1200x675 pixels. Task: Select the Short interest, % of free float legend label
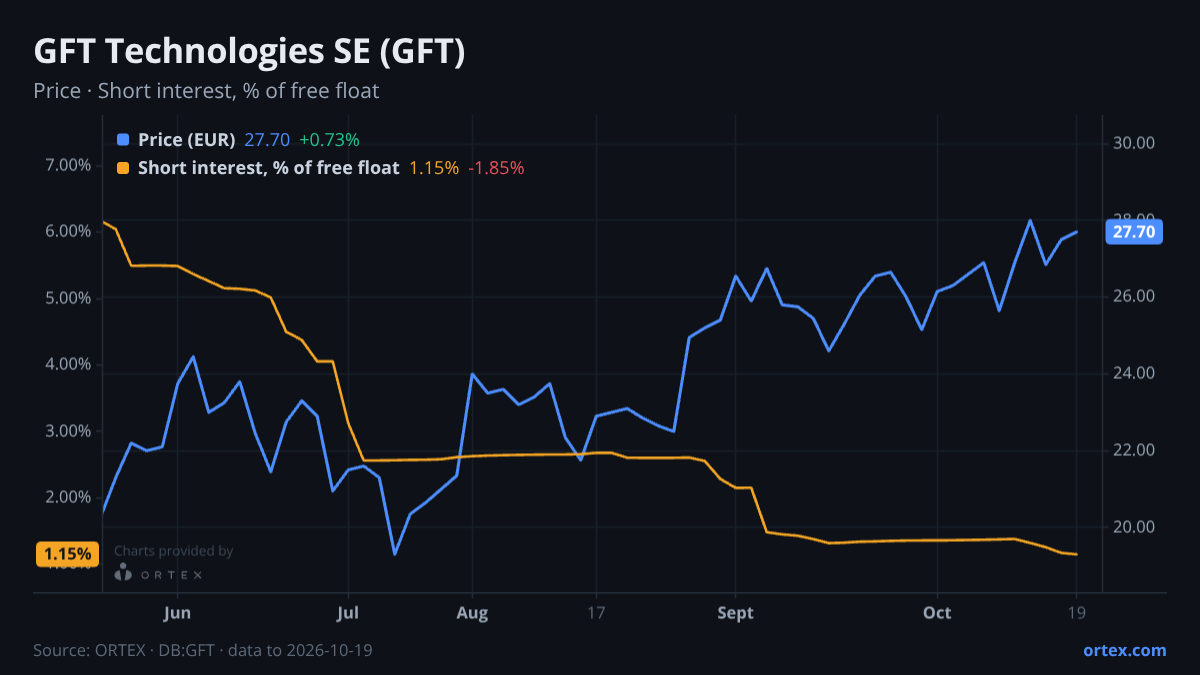tap(268, 168)
